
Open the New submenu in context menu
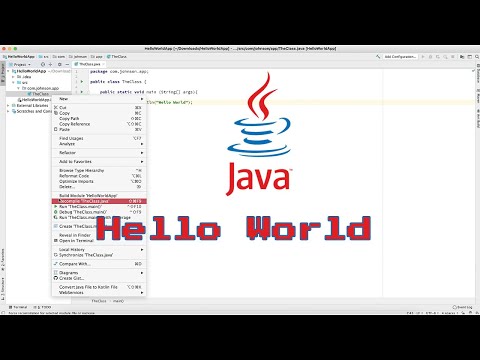tap(99, 99)
